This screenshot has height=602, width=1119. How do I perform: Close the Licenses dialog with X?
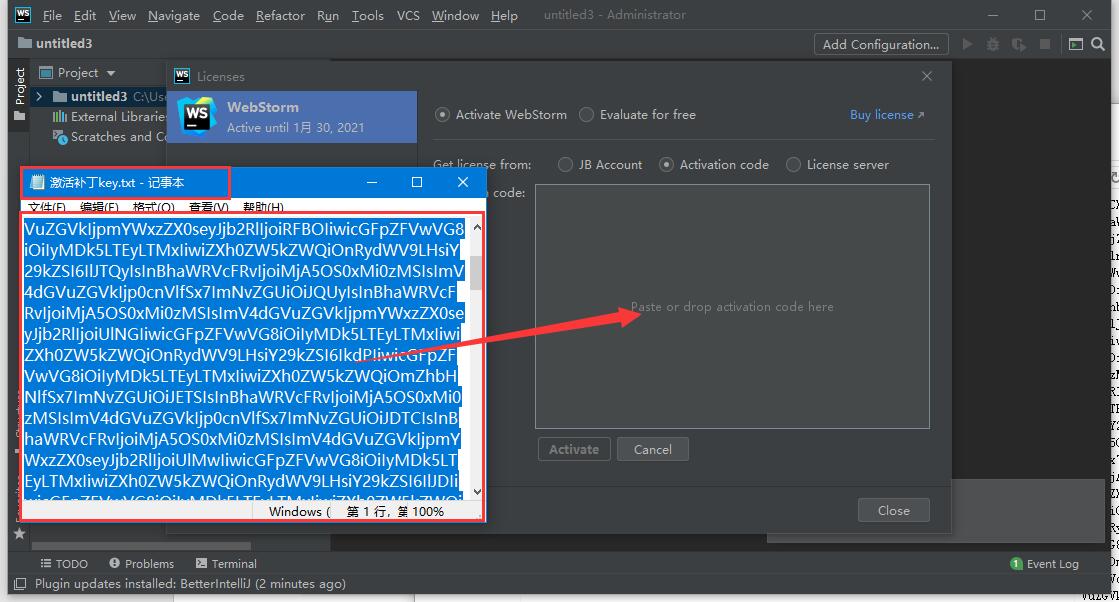pyautogui.click(x=927, y=76)
